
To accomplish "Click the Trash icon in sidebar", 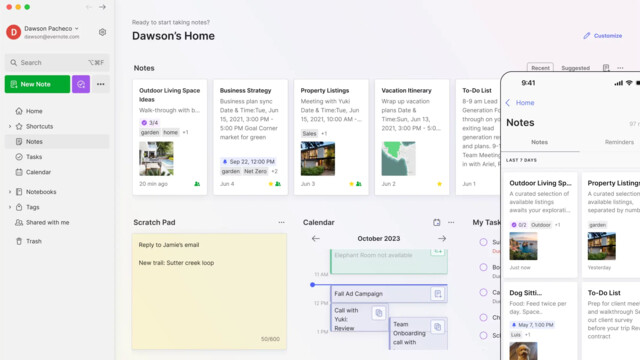I will 19,241.
